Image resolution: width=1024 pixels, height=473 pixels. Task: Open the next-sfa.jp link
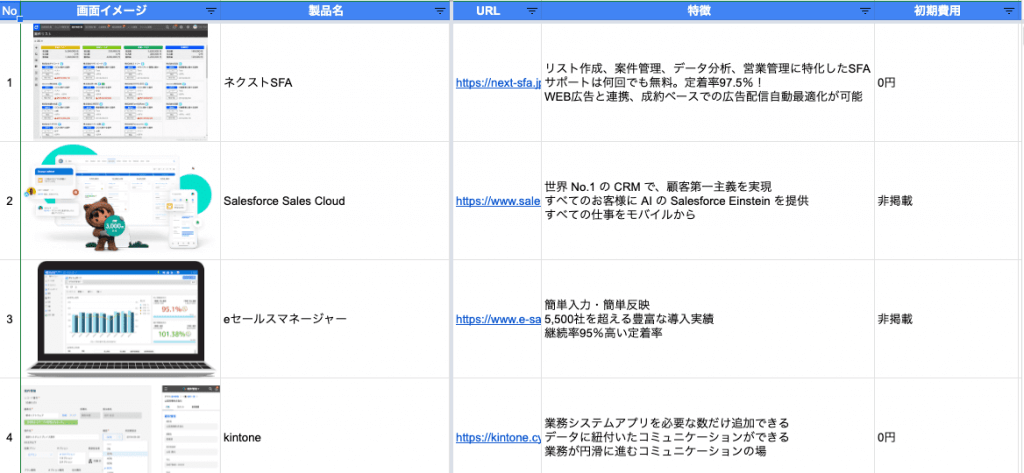pos(498,83)
